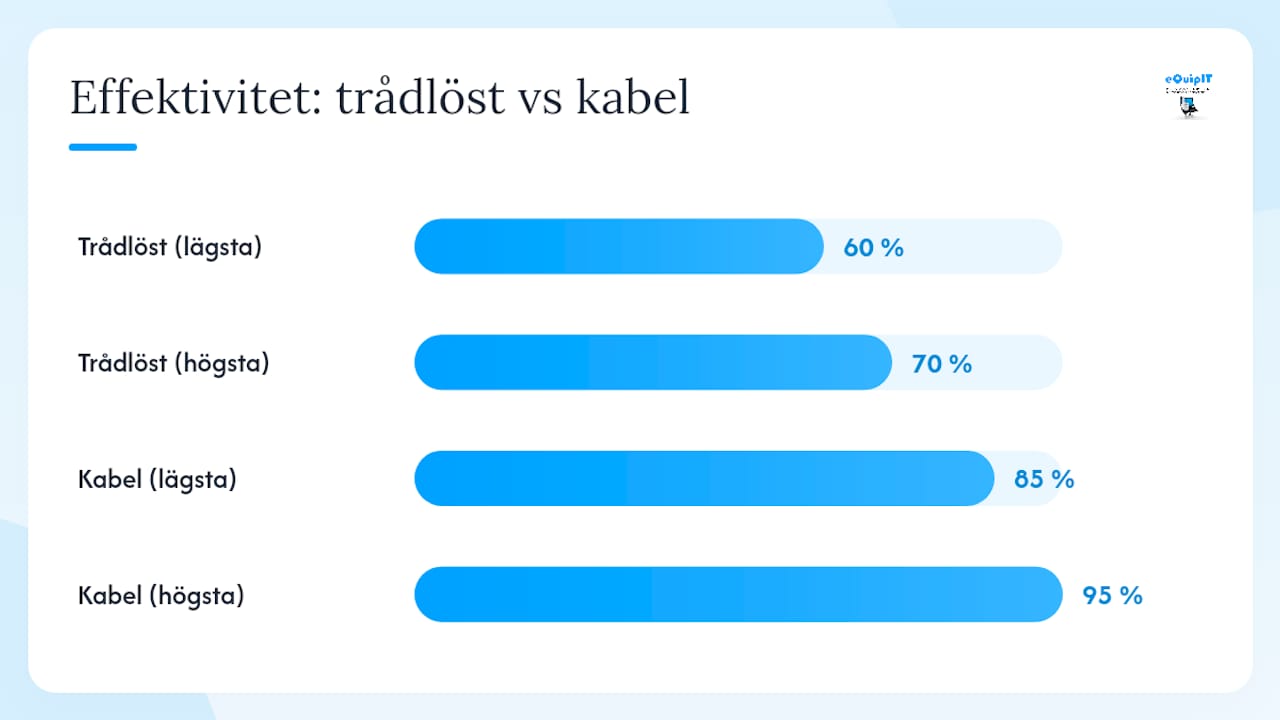Screen dimensions: 1280x720
Task: Click the '85 %' value label
Action: click(x=1044, y=479)
